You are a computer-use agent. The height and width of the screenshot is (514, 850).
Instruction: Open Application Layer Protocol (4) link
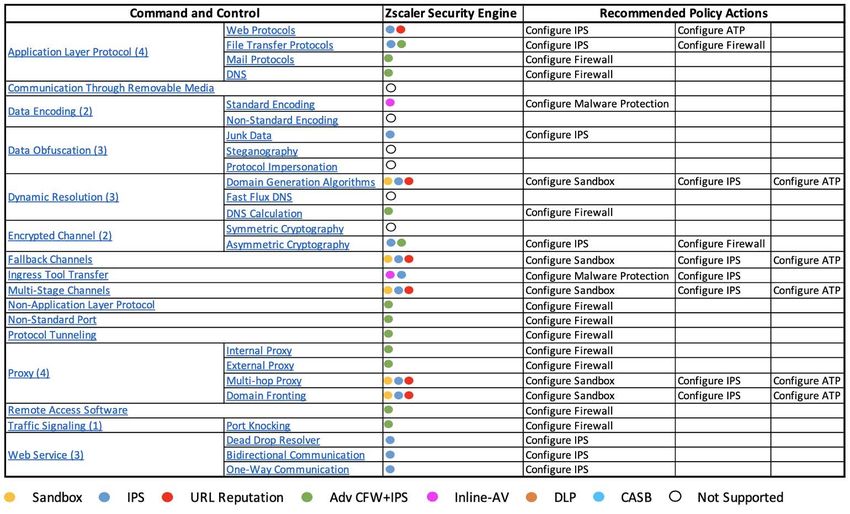[78, 52]
